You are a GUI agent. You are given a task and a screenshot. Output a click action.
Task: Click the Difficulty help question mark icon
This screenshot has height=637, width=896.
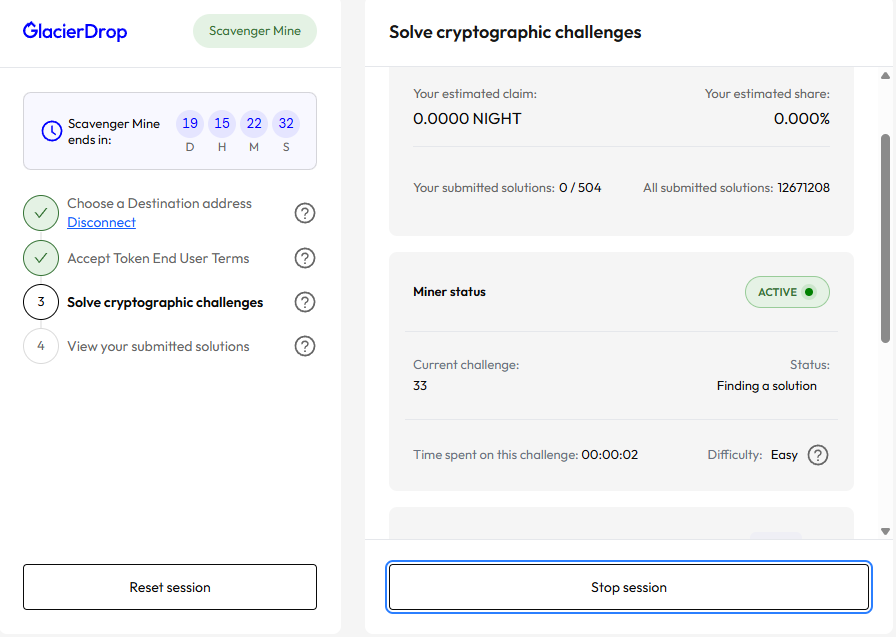pos(818,455)
